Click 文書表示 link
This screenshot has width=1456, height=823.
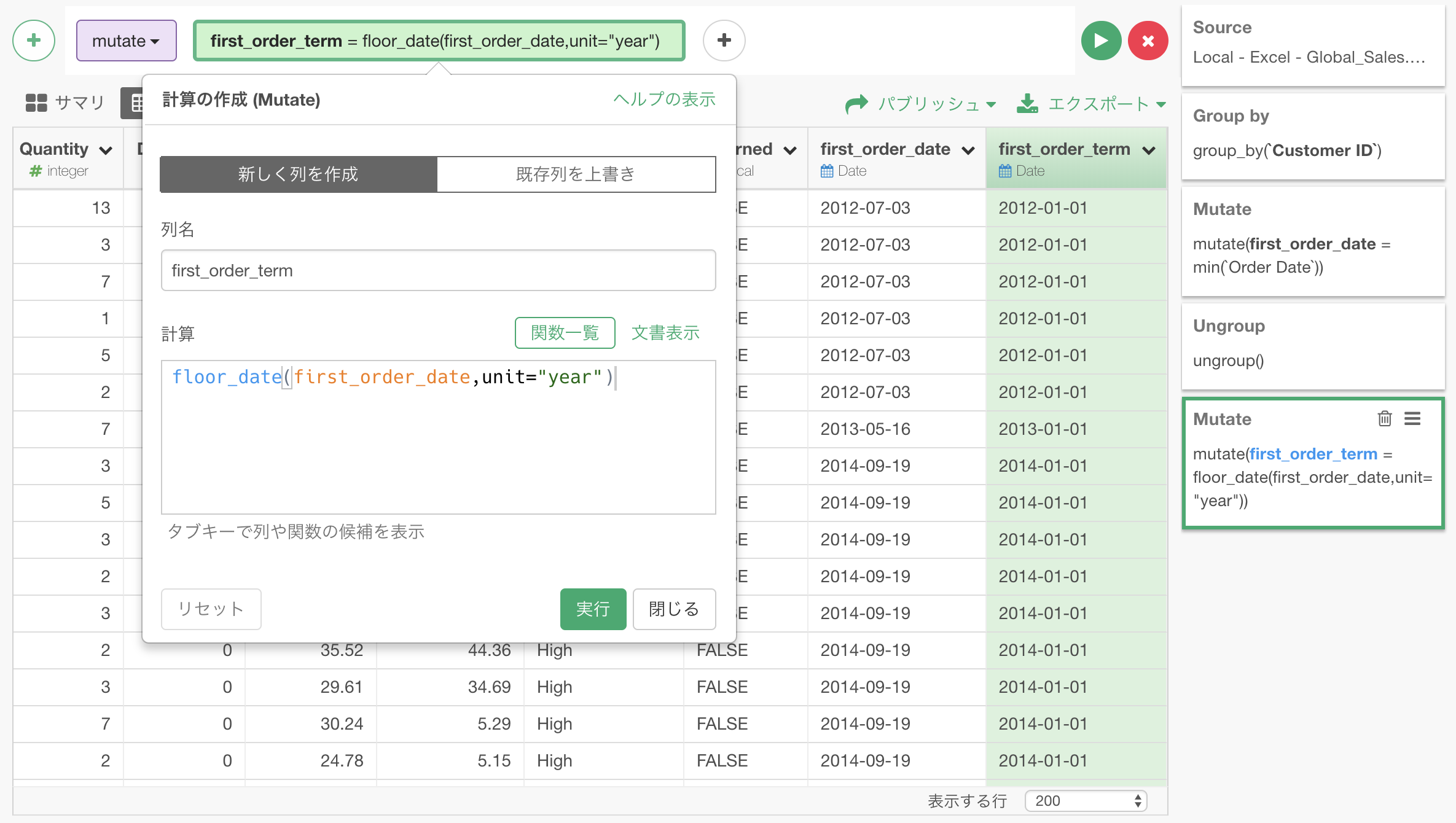(665, 333)
